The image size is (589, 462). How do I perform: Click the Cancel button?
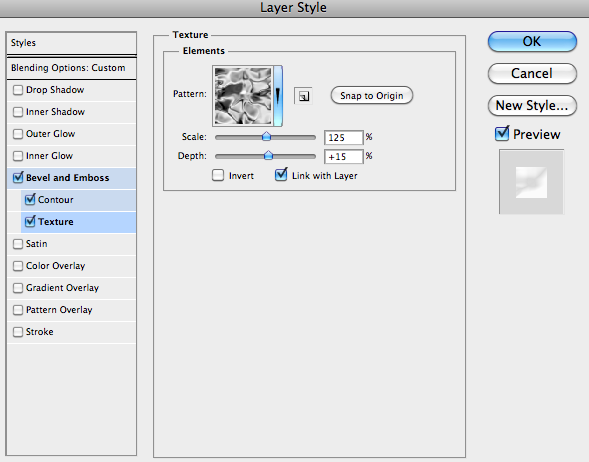[x=532, y=73]
